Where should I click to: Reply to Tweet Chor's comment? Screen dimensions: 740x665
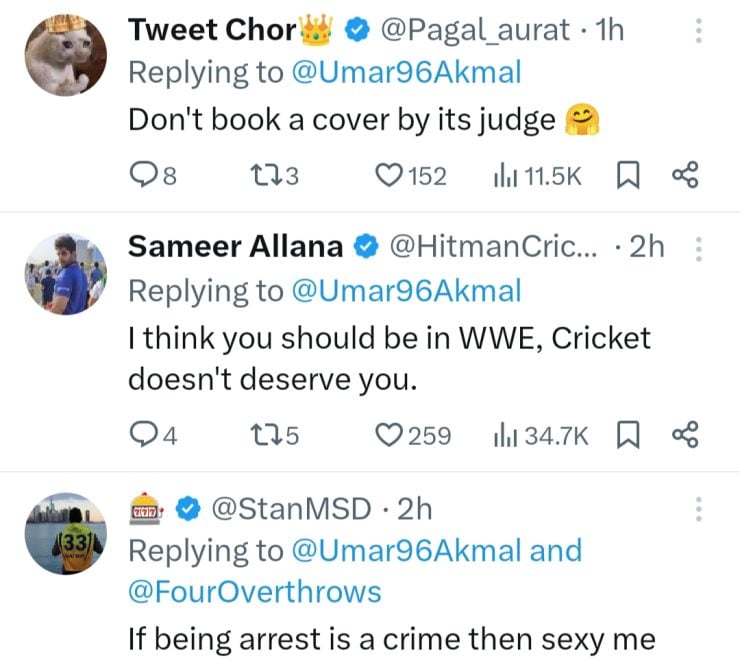point(144,176)
